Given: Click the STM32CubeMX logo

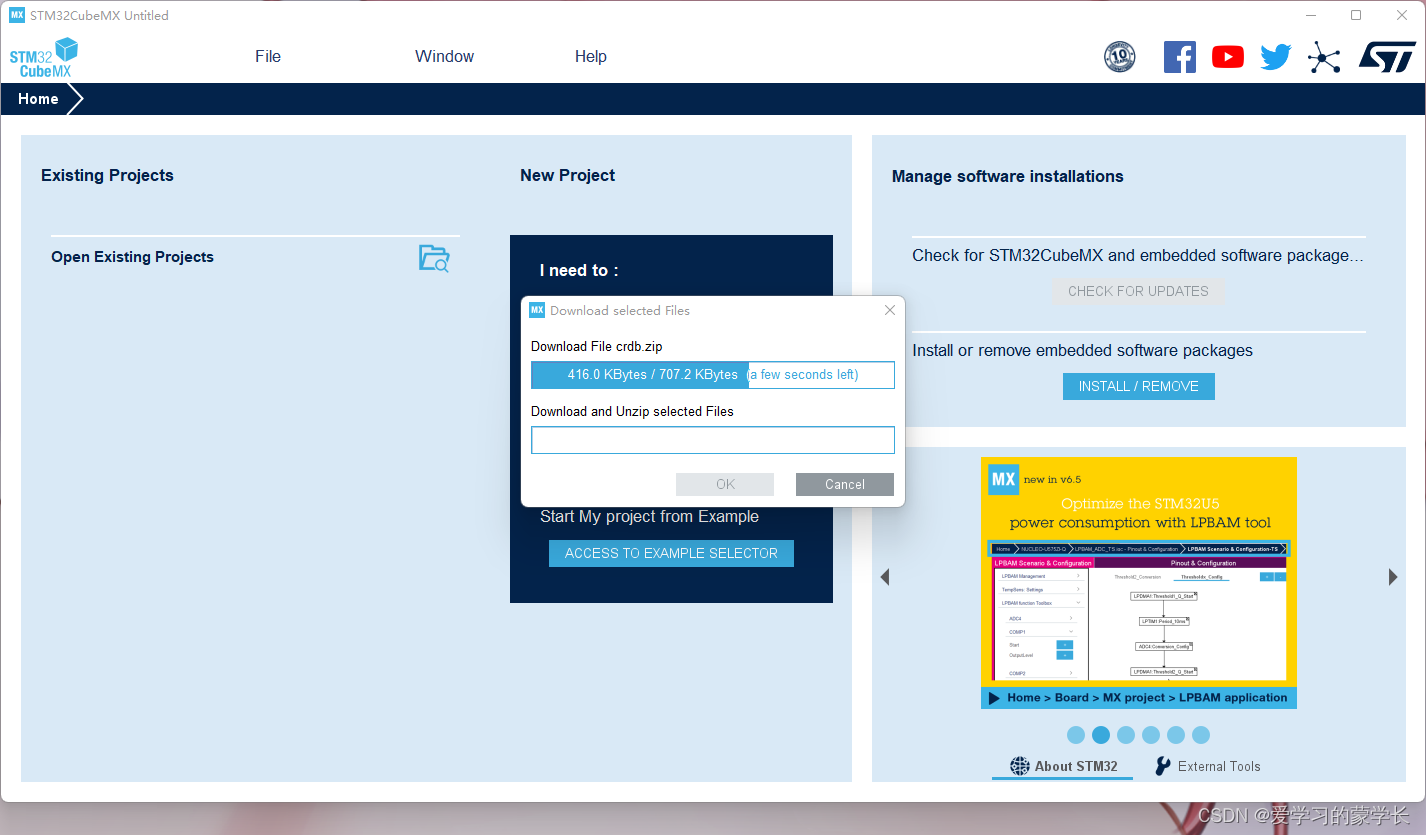Looking at the screenshot, I should [x=44, y=57].
